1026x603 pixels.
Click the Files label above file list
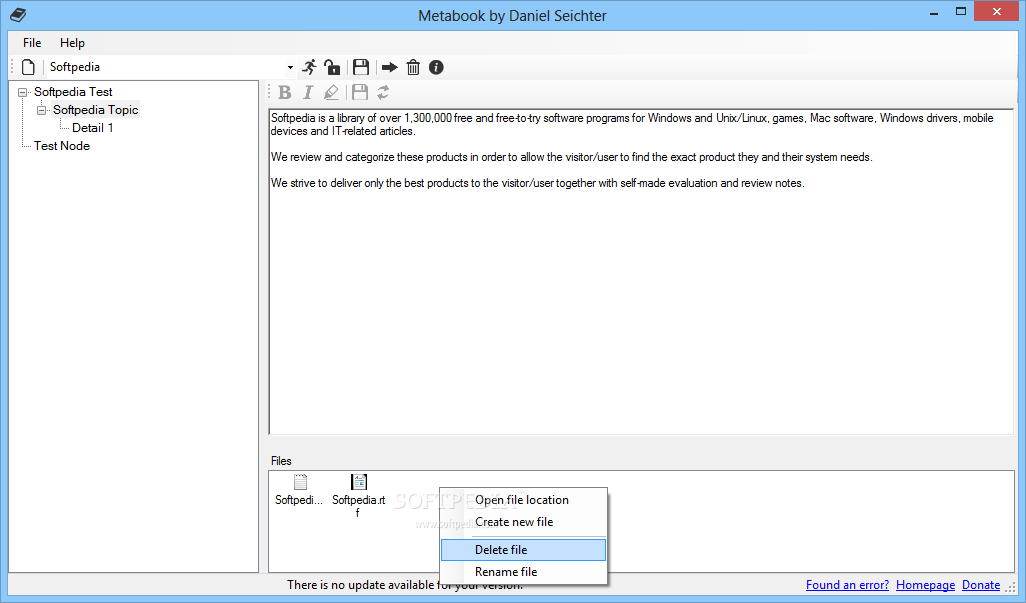click(x=281, y=461)
